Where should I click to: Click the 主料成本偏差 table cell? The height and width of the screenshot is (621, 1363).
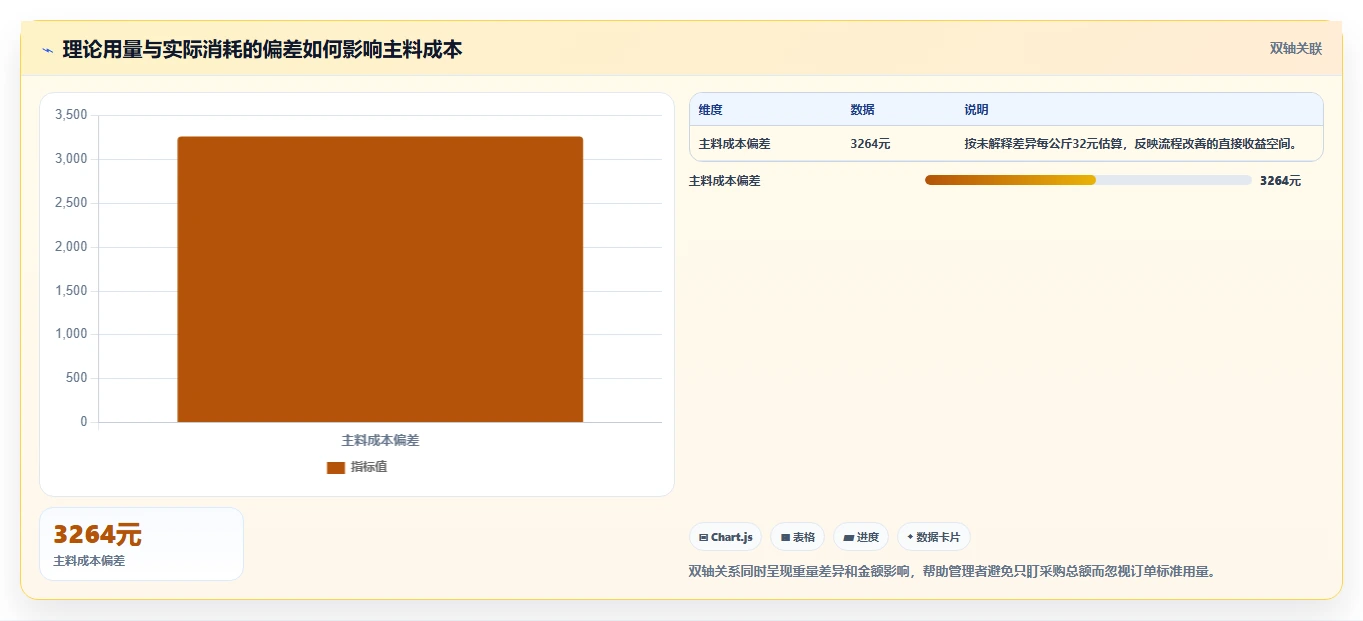735,144
